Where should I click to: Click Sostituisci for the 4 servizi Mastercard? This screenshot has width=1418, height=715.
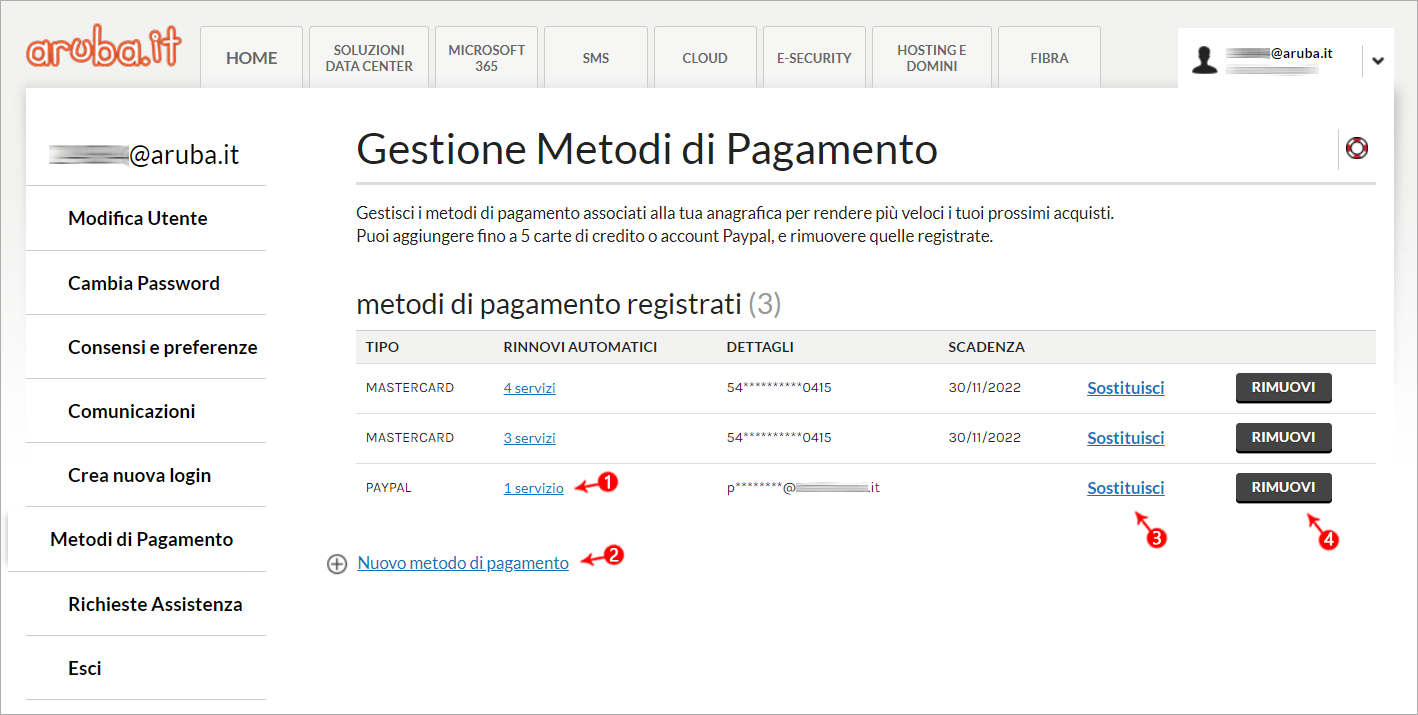1126,388
